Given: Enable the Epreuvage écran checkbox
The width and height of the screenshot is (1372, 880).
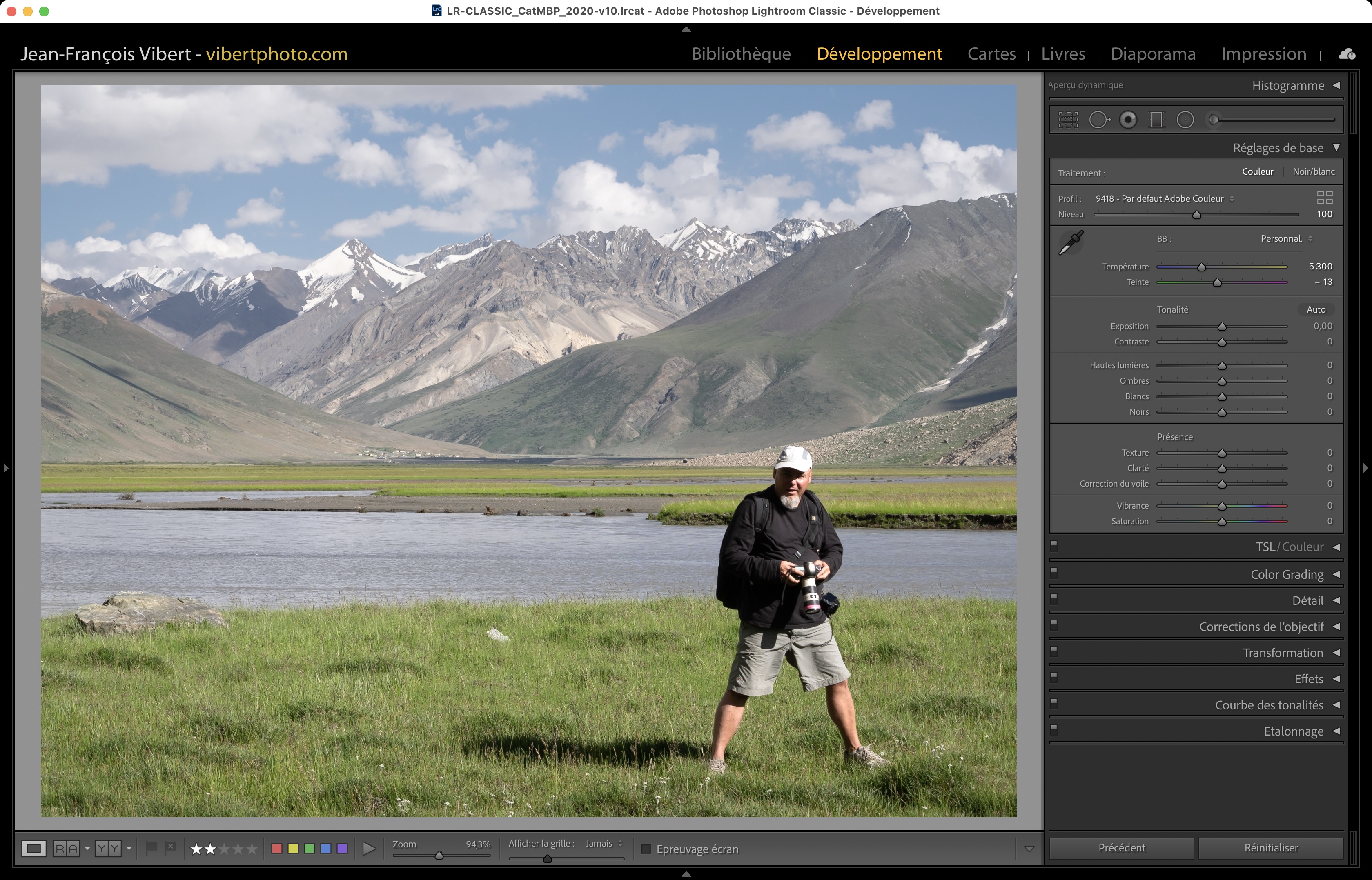Looking at the screenshot, I should click(646, 849).
